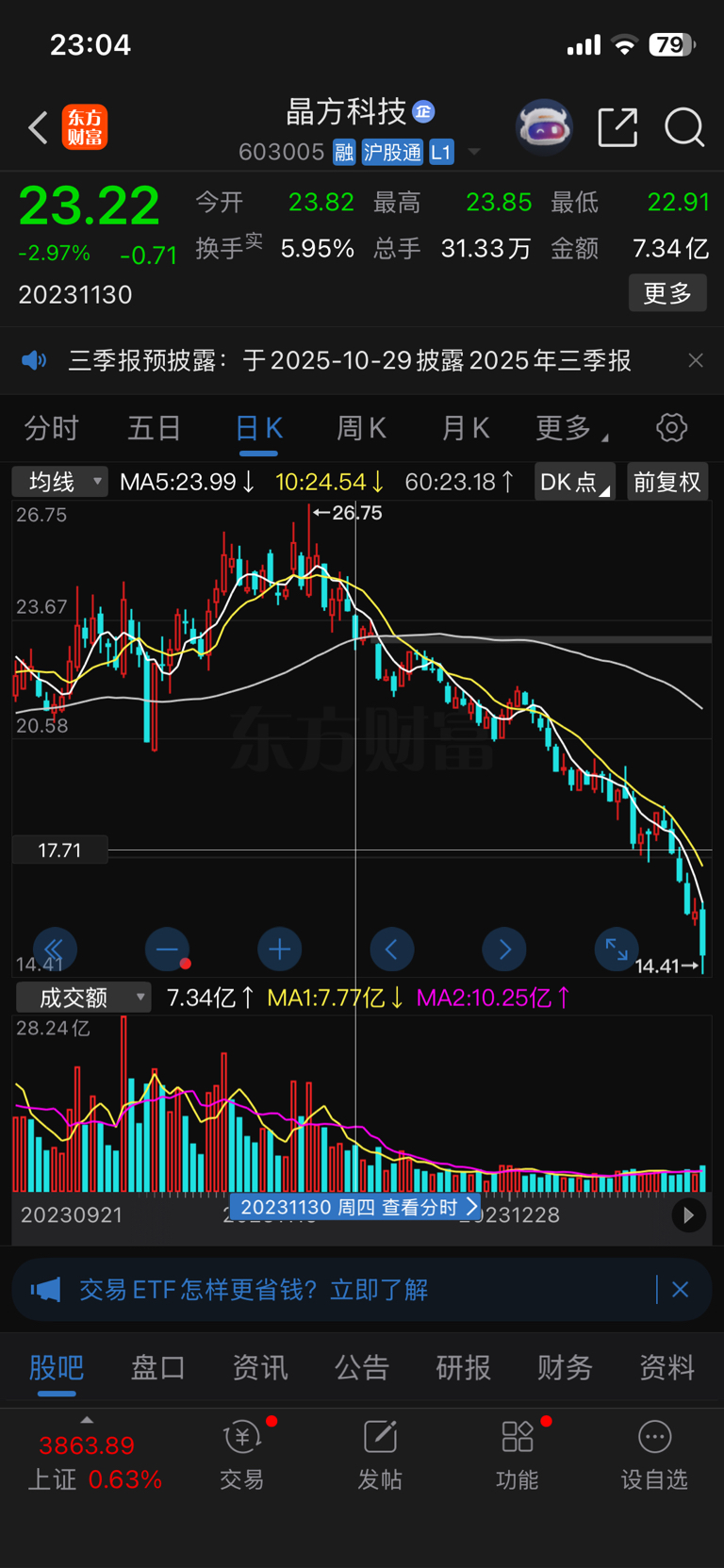Tap the megaphone icon in ETF banner
Image resolution: width=724 pixels, height=1568 pixels.
click(x=45, y=1289)
